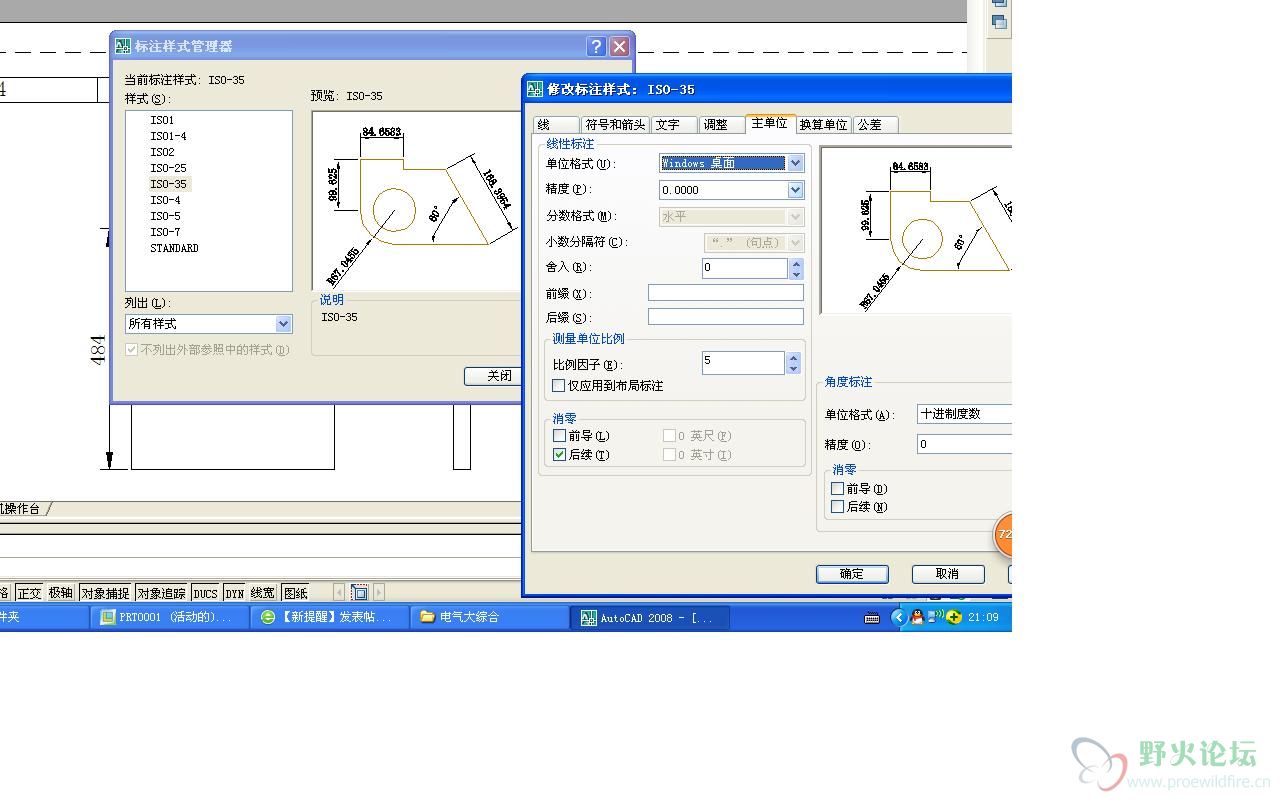
Task: Open 列出(L) 所有样式 dropdown
Action: tap(283, 324)
